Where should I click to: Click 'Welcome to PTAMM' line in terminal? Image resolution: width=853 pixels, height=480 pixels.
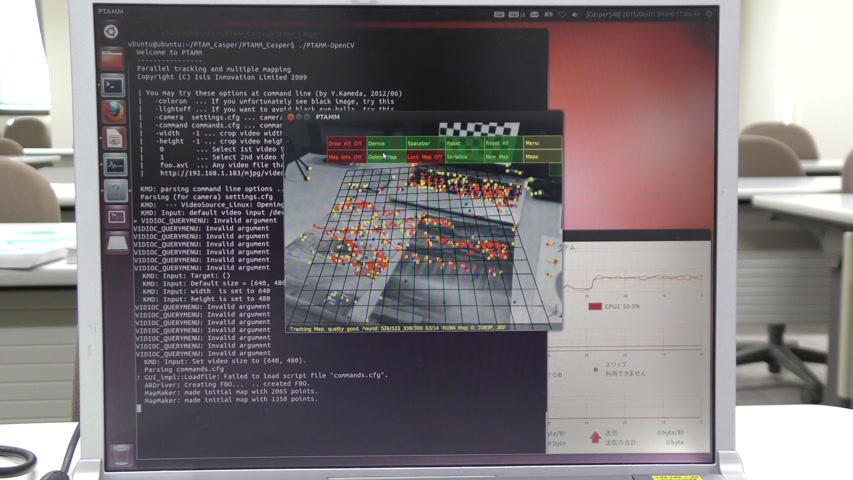(169, 53)
